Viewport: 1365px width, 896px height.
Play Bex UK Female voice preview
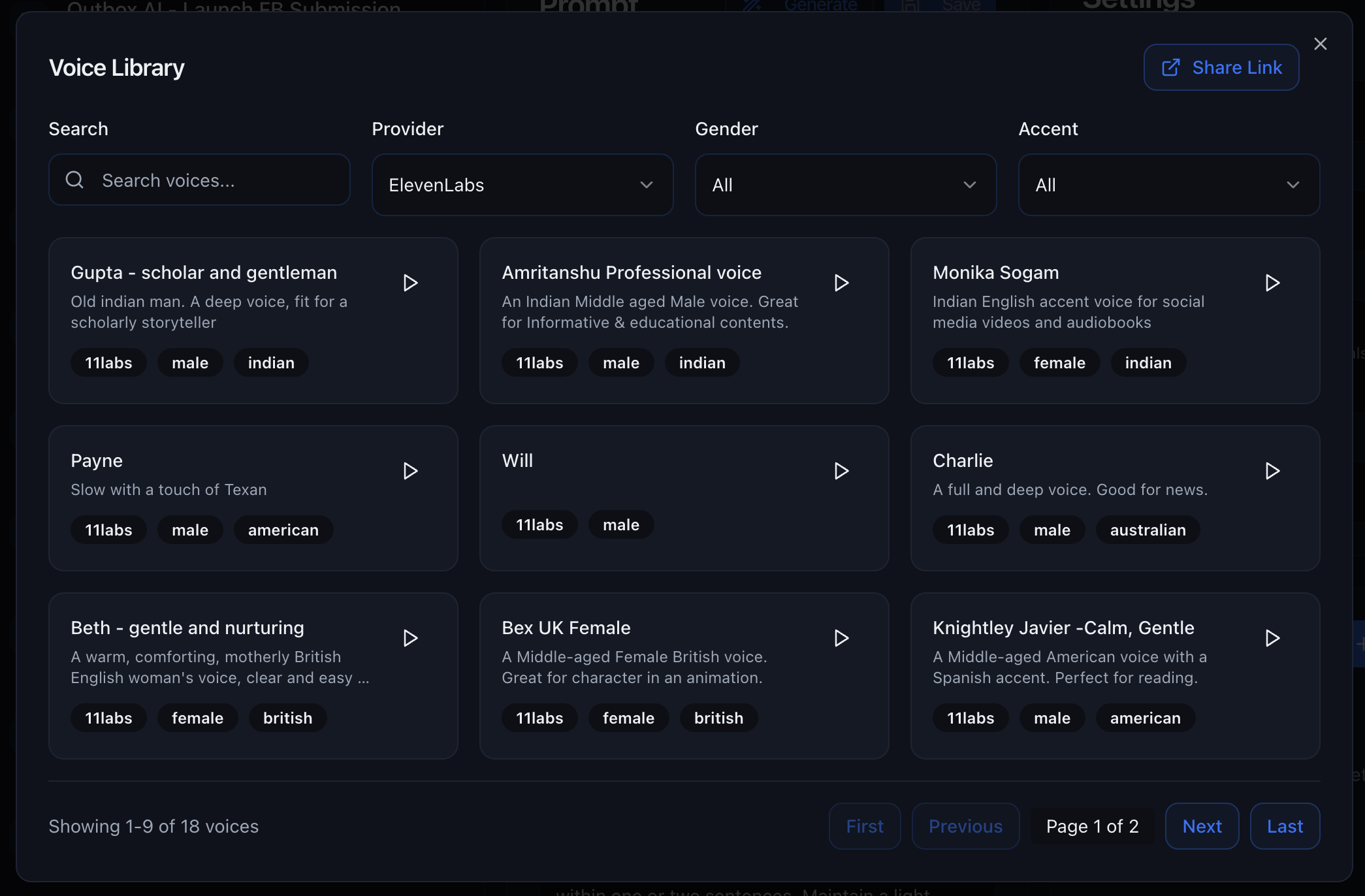[x=841, y=638]
